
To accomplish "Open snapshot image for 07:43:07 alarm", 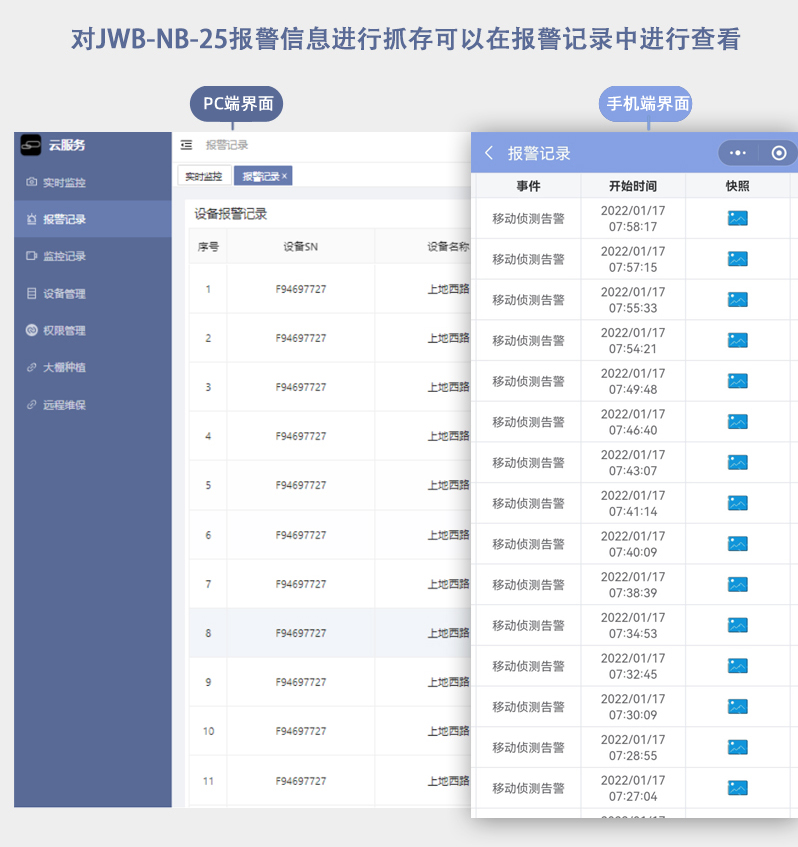I will (737, 462).
